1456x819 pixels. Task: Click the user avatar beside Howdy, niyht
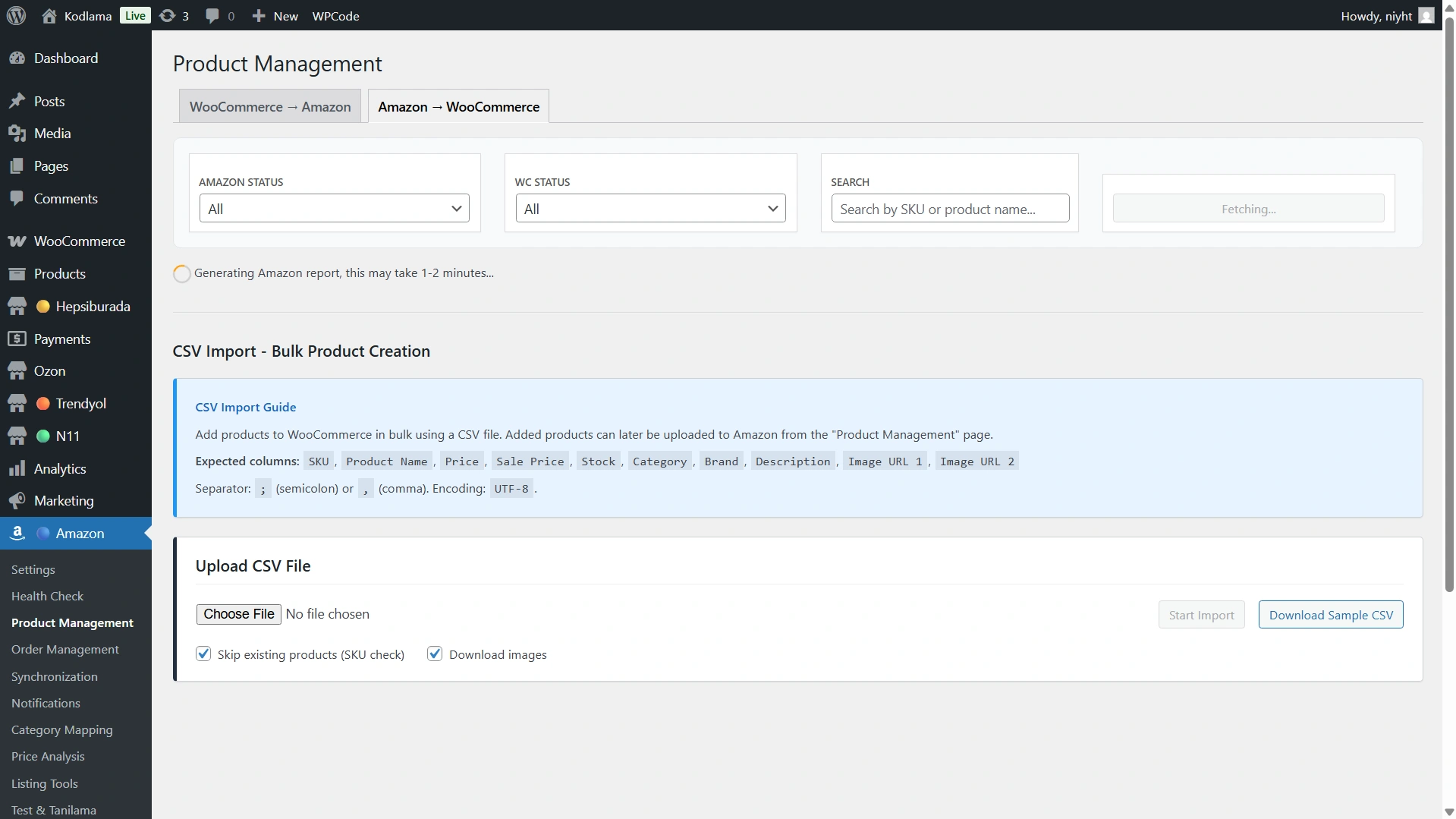pyautogui.click(x=1426, y=15)
